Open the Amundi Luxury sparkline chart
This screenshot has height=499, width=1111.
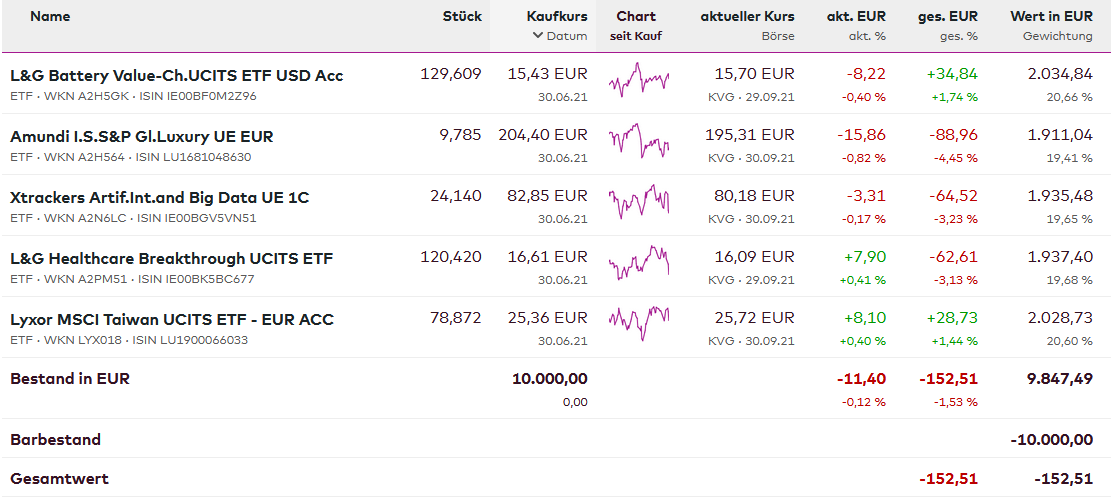[639, 141]
